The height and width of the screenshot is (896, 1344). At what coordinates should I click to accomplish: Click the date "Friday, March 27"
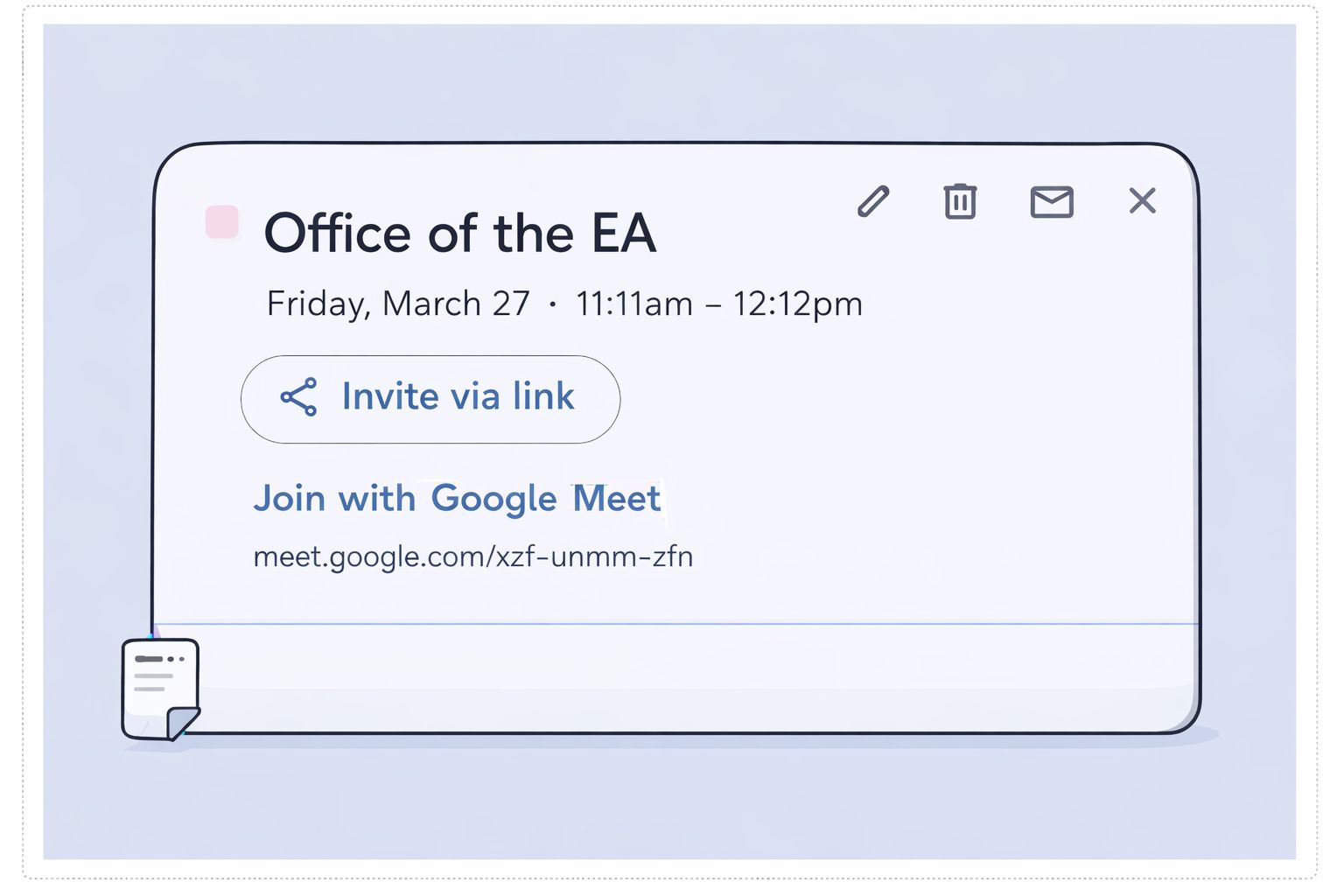point(398,304)
